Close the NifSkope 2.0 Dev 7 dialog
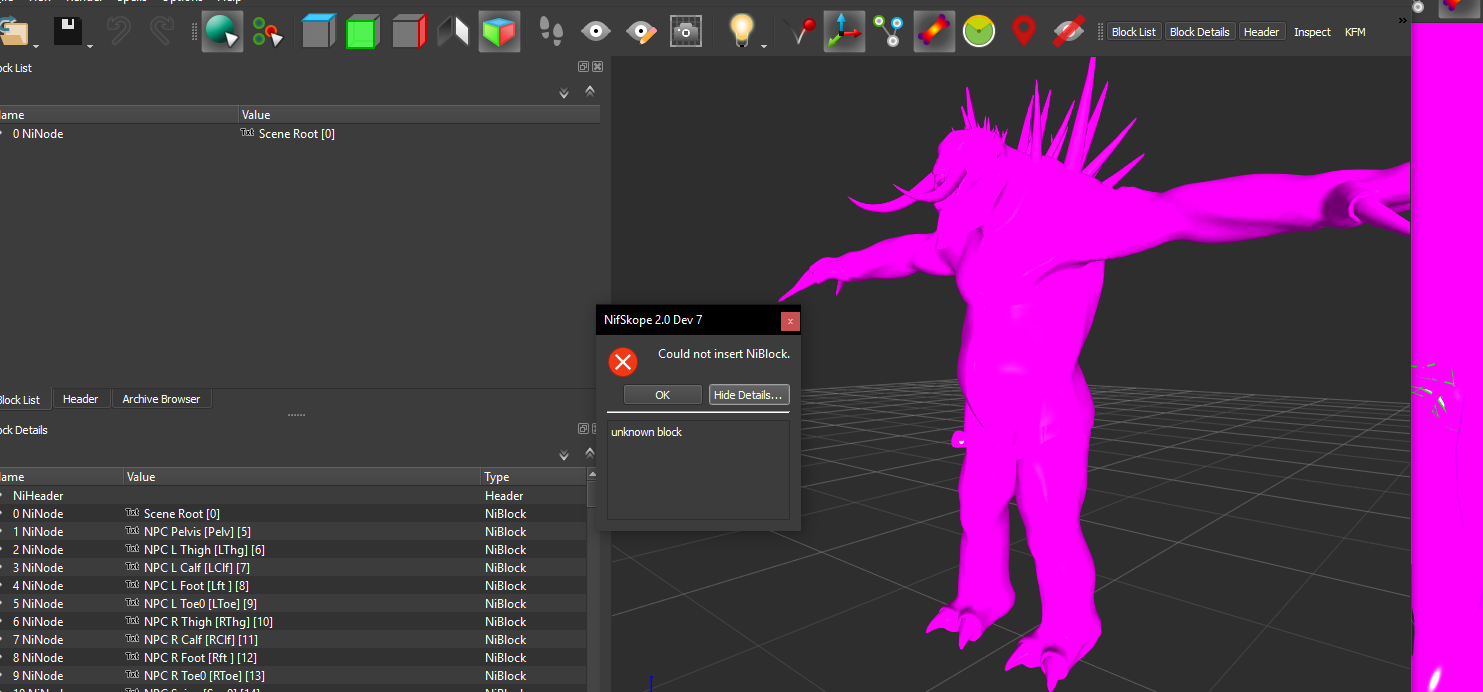Viewport: 1483px width, 692px height. point(790,322)
